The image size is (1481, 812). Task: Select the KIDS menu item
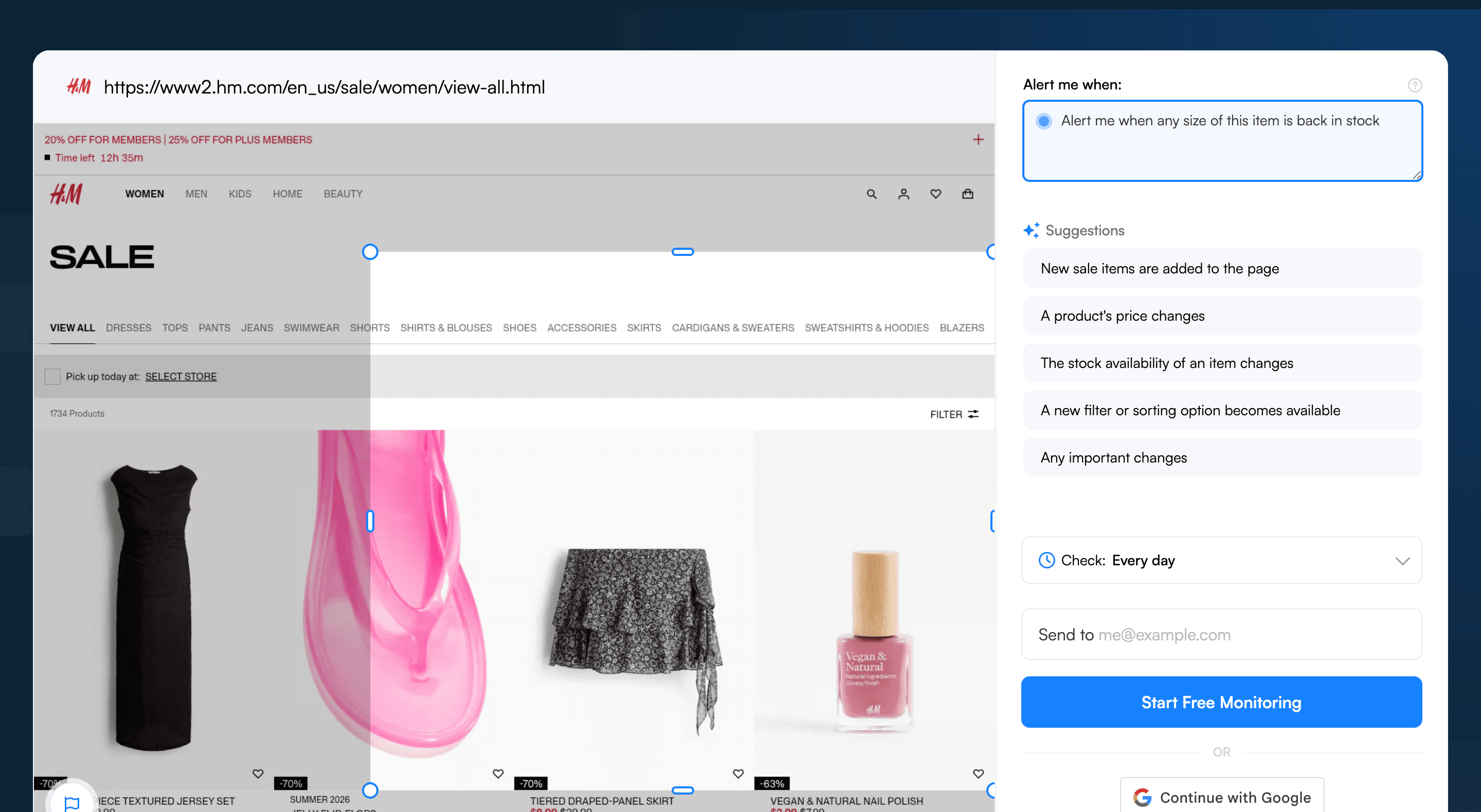[240, 194]
